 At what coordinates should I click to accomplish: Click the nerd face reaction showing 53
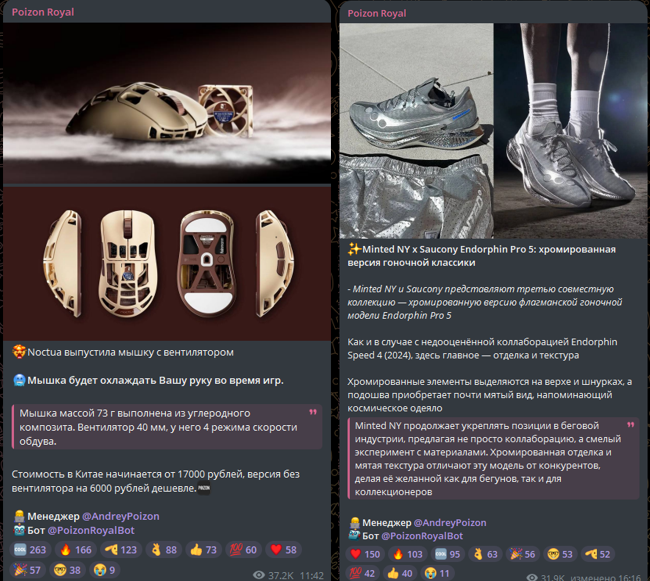tap(560, 554)
